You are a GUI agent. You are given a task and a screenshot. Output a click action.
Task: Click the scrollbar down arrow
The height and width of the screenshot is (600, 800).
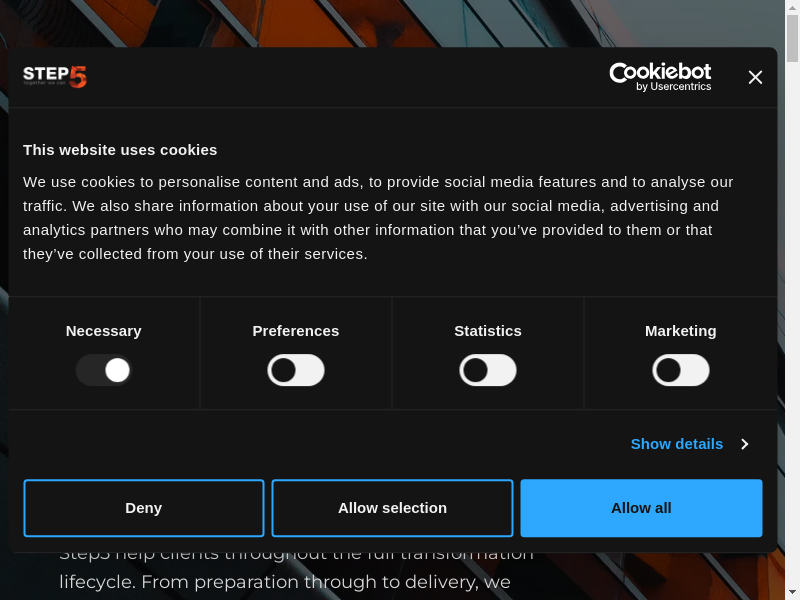(792, 593)
